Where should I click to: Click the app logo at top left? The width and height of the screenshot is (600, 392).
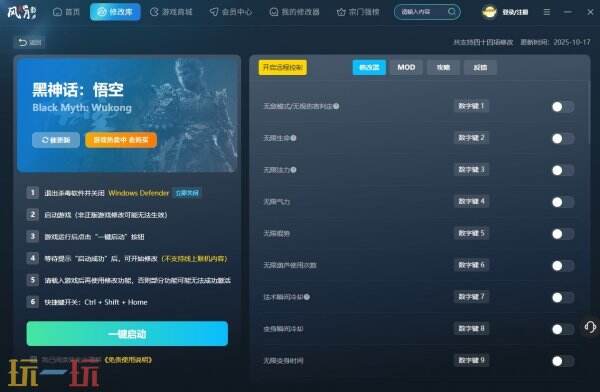(x=22, y=12)
